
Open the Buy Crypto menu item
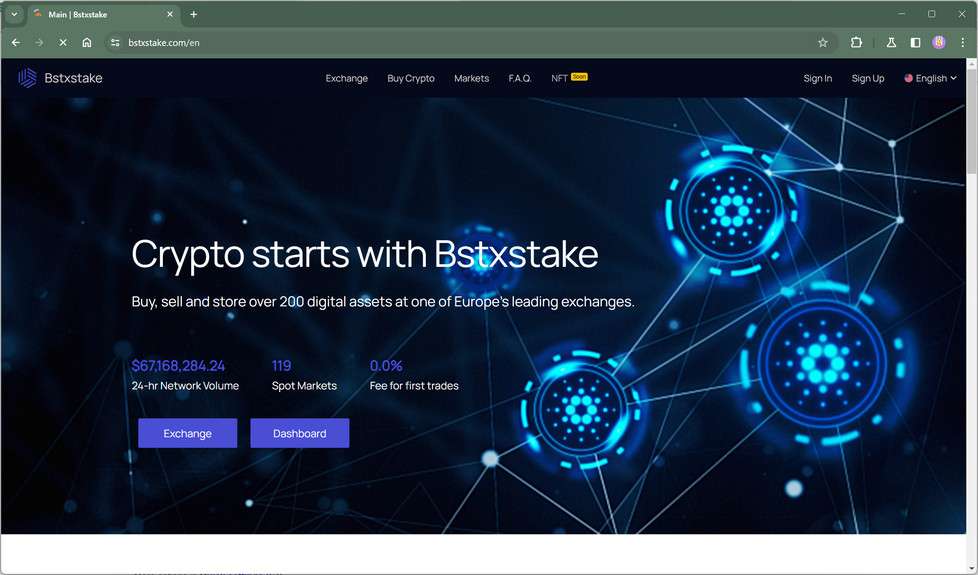(x=411, y=78)
